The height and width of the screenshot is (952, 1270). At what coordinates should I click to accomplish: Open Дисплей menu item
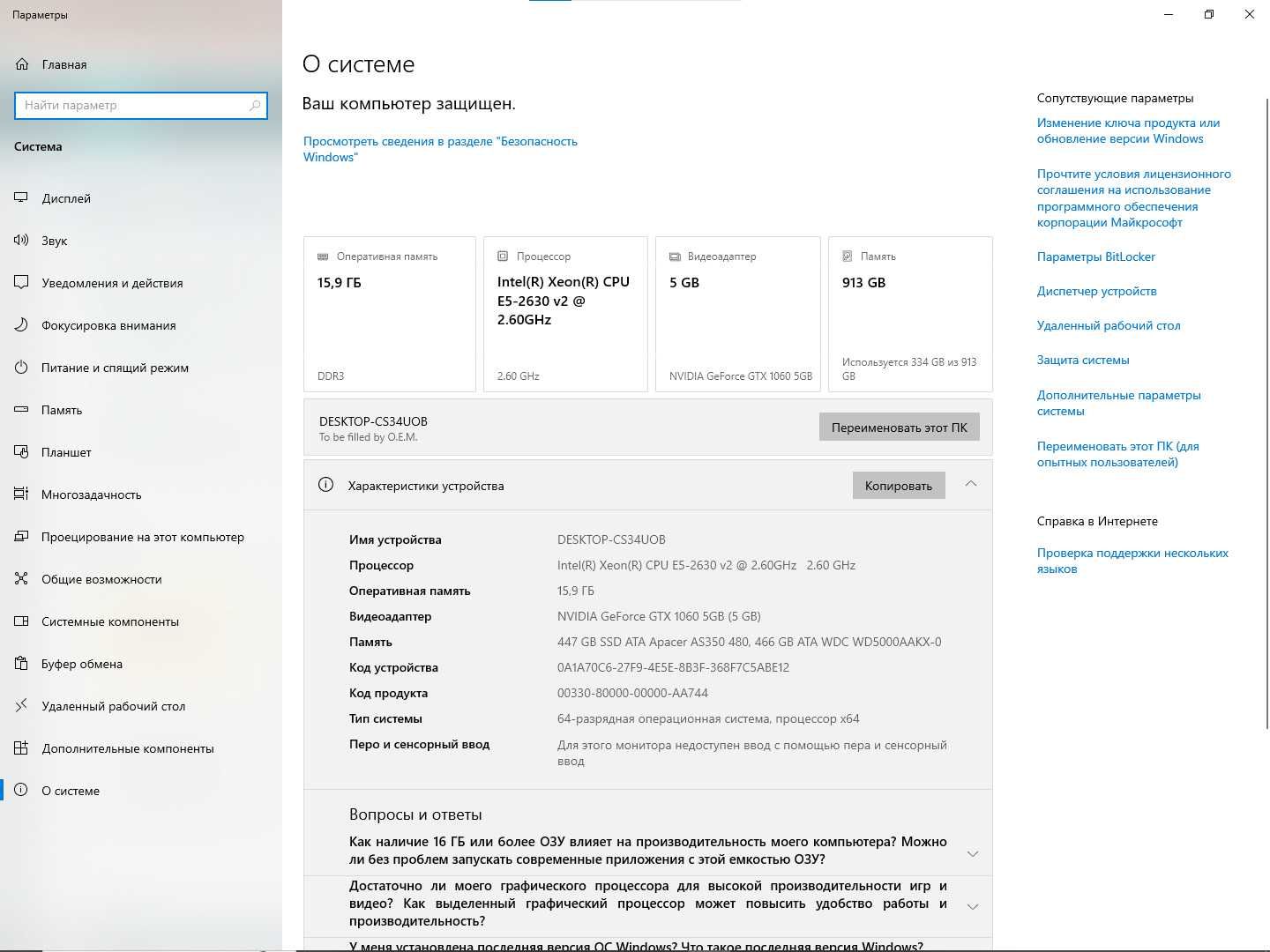(141, 198)
